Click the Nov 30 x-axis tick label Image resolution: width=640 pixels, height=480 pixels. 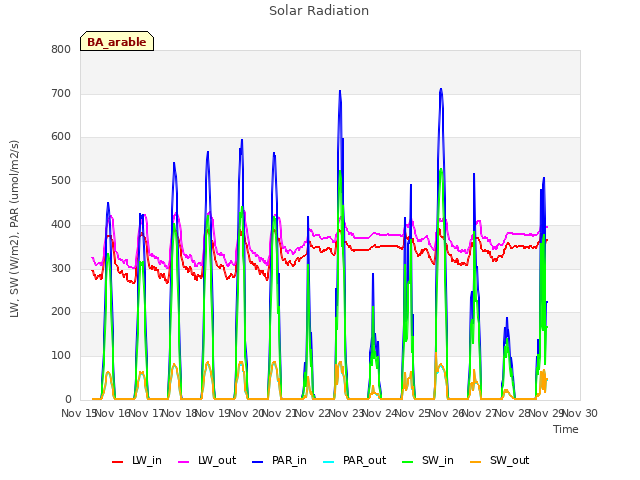pos(580,413)
